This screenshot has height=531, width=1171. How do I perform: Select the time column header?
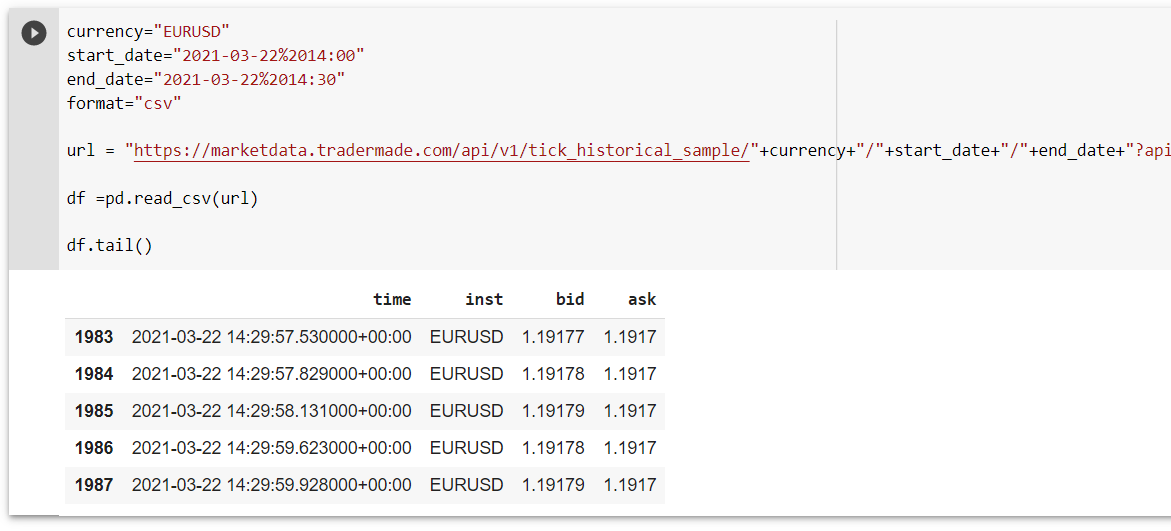click(x=392, y=299)
